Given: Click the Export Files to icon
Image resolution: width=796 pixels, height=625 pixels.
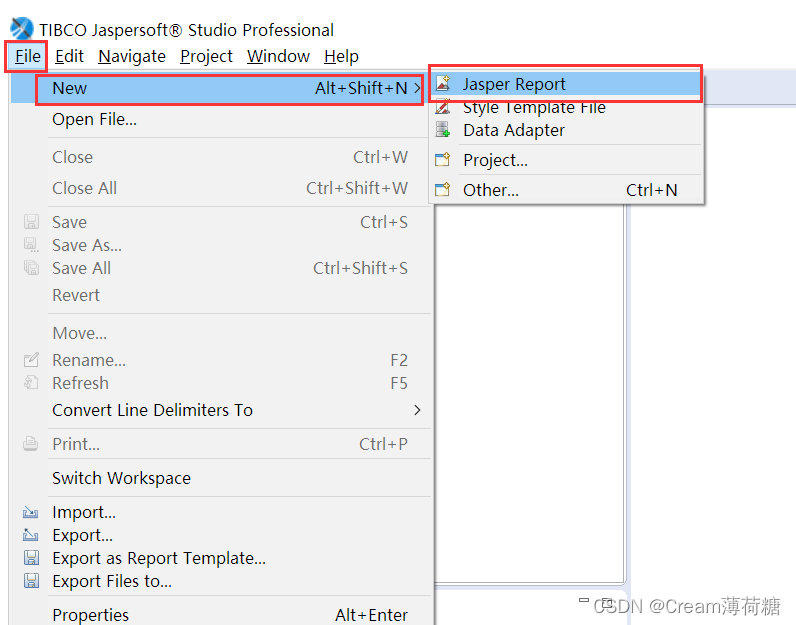Looking at the screenshot, I should pyautogui.click(x=31, y=581).
